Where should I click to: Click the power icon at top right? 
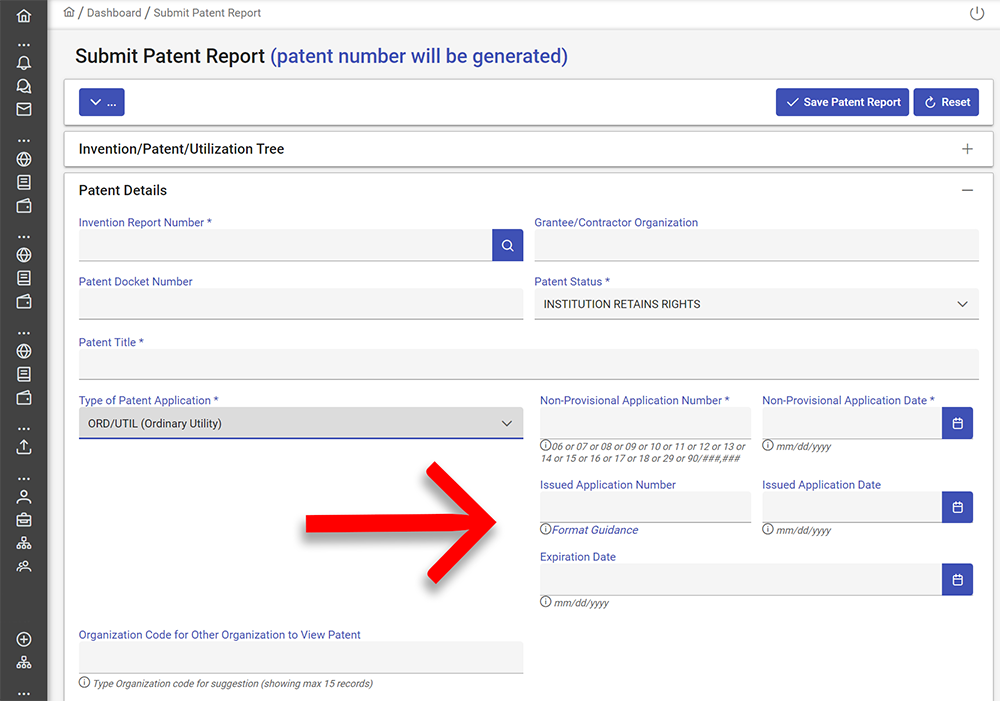pos(977,13)
